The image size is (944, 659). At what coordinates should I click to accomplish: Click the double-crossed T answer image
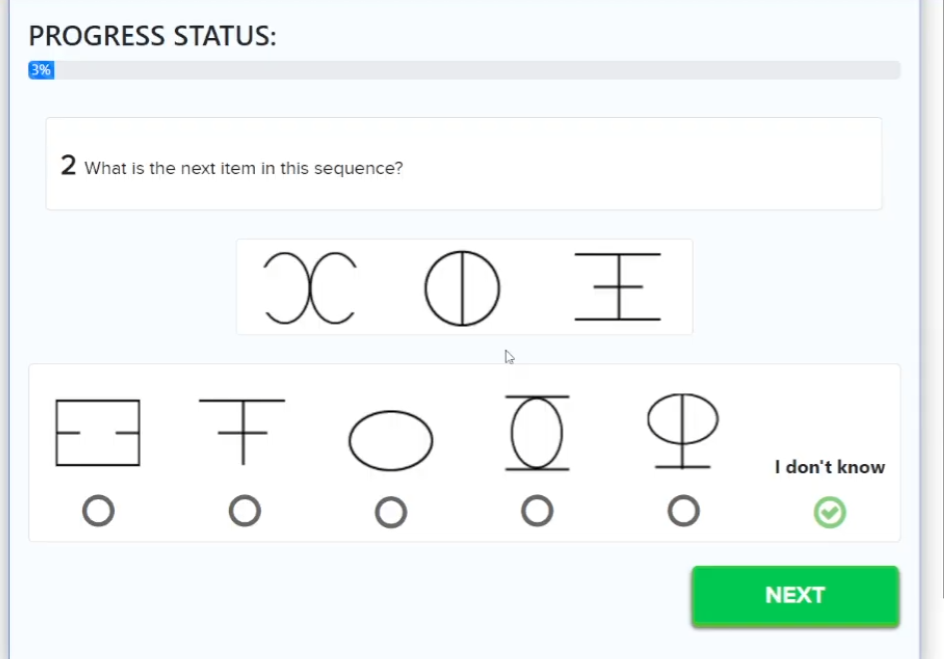pos(242,431)
